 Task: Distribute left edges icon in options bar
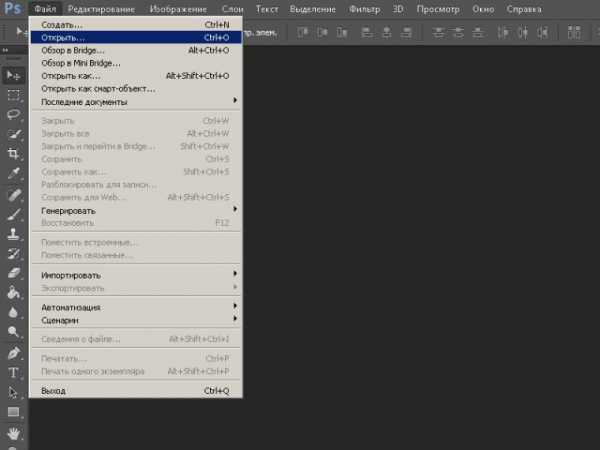pyautogui.click(x=503, y=33)
